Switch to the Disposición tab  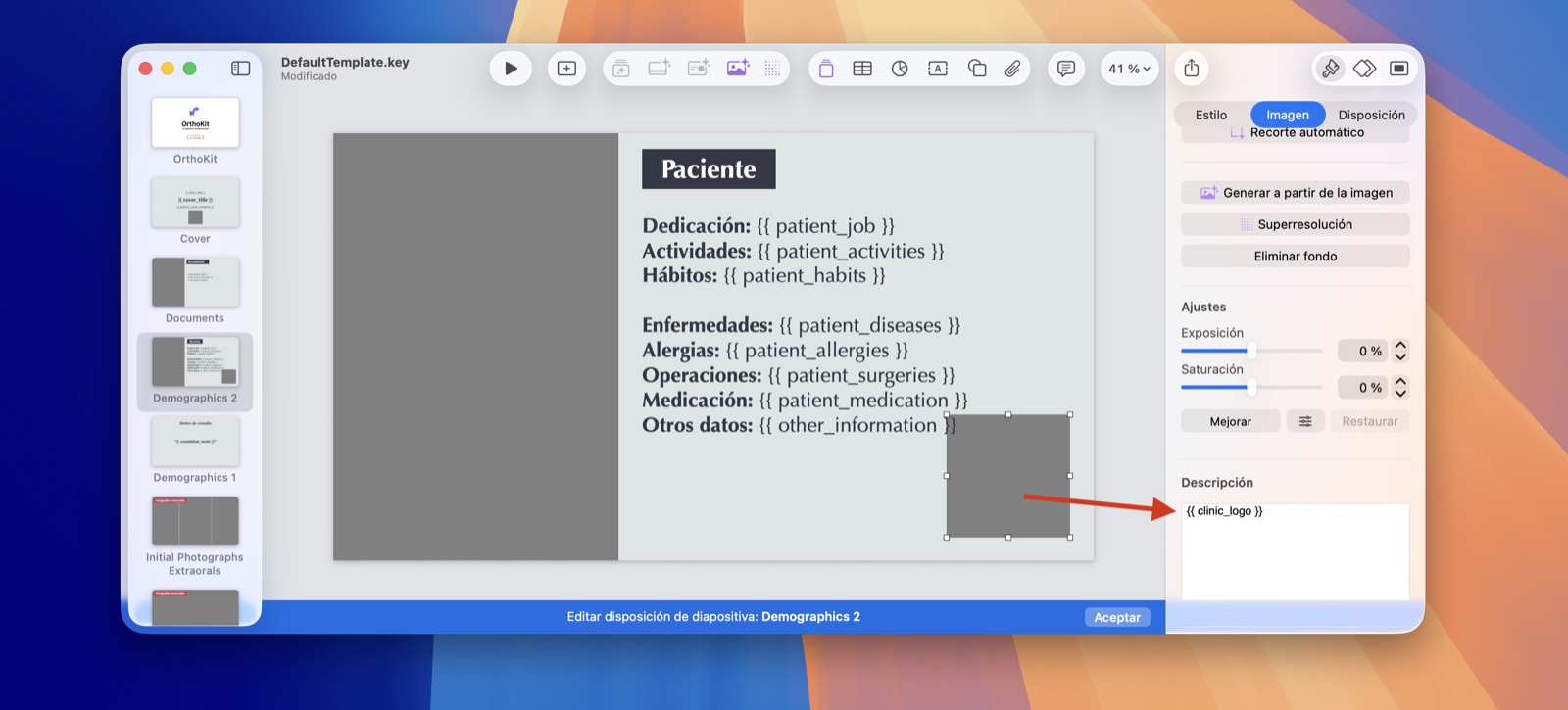pos(1371,115)
